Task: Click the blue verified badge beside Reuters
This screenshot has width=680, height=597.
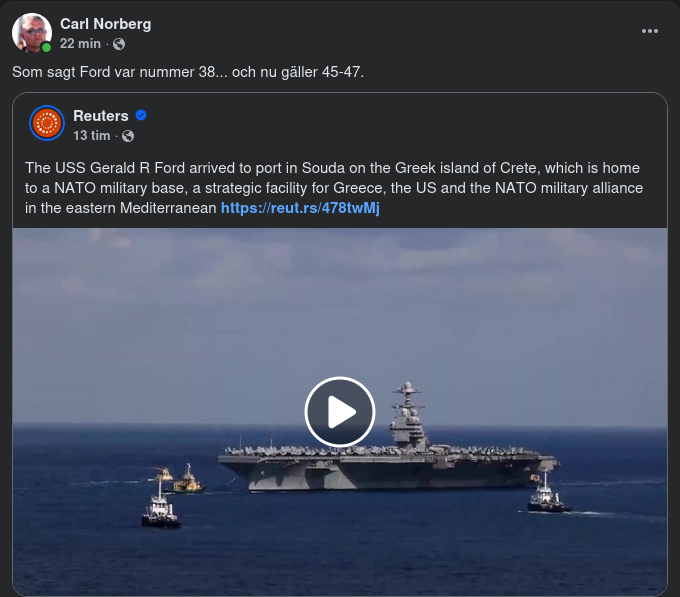Action: [142, 116]
